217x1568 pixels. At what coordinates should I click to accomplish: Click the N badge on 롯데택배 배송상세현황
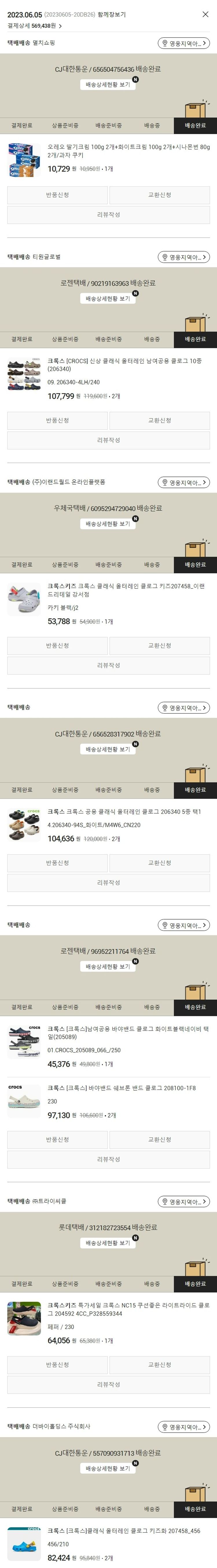coord(135,1237)
